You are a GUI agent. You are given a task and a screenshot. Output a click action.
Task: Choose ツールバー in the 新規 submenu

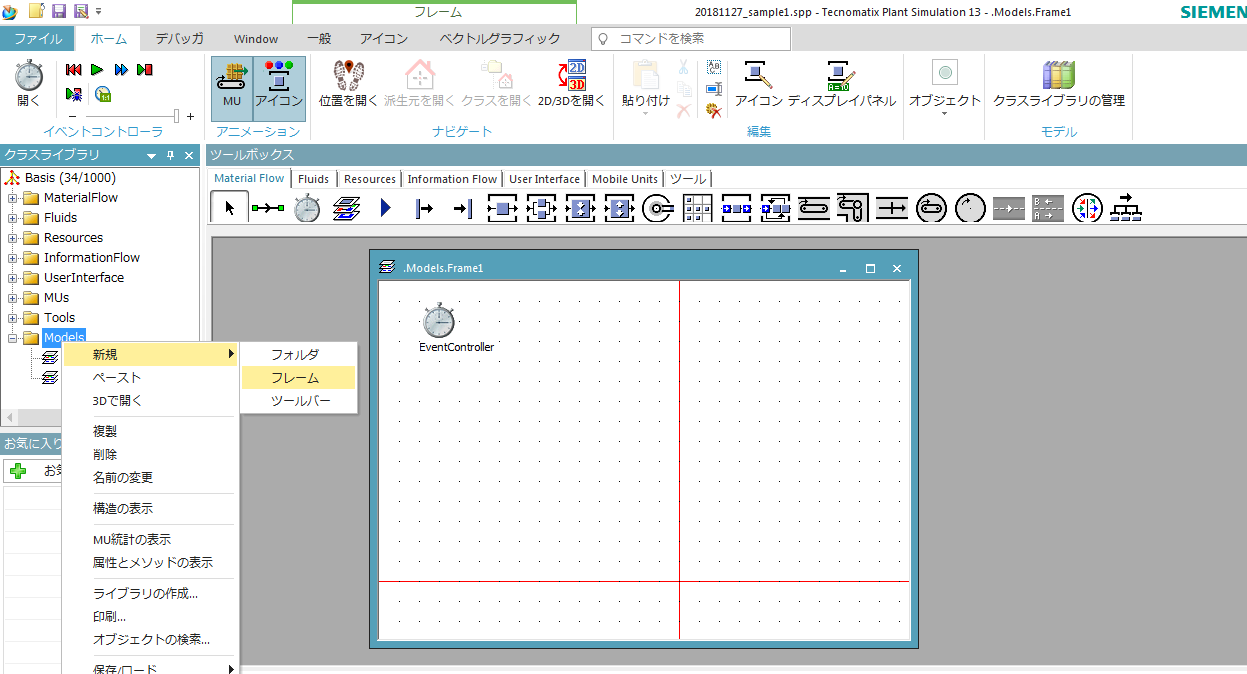298,401
